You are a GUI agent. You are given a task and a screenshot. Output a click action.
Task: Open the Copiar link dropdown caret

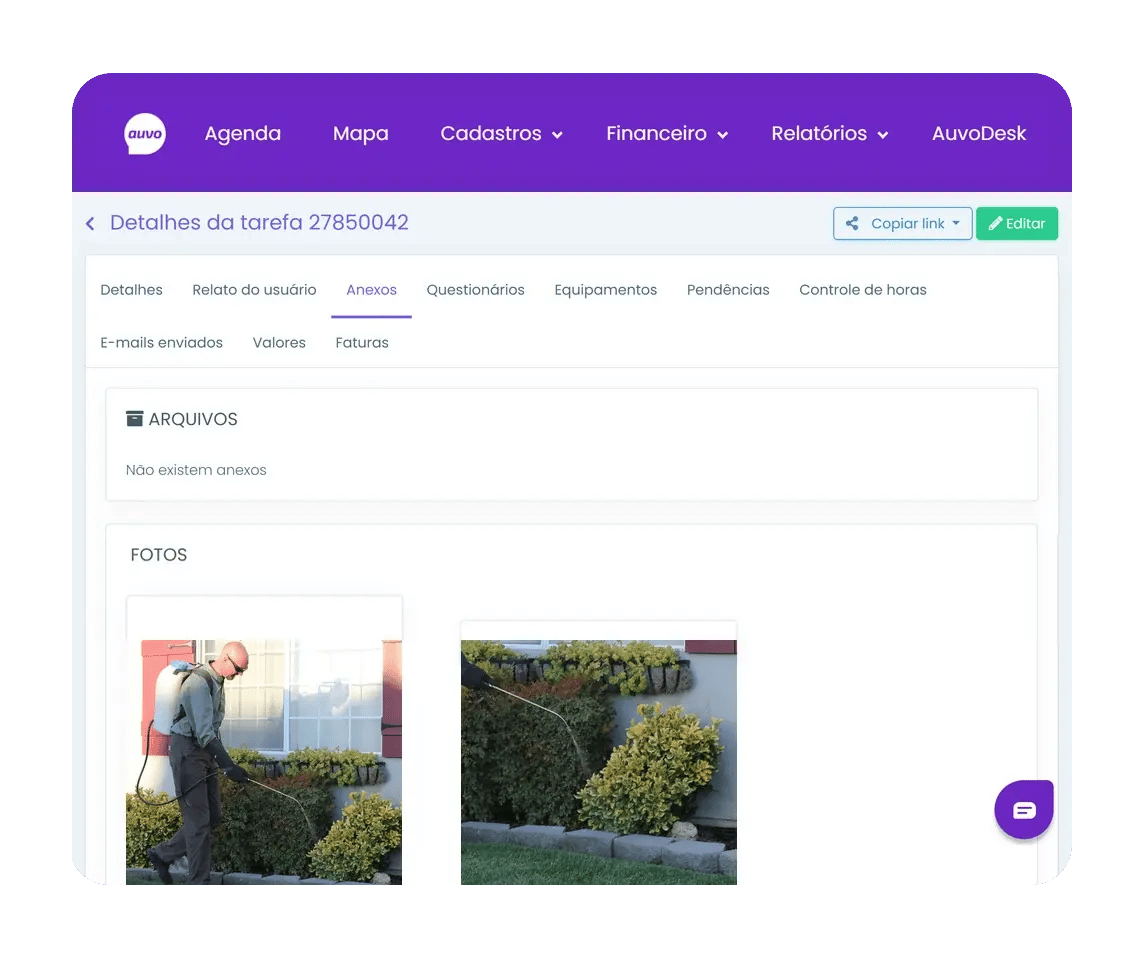pos(956,223)
